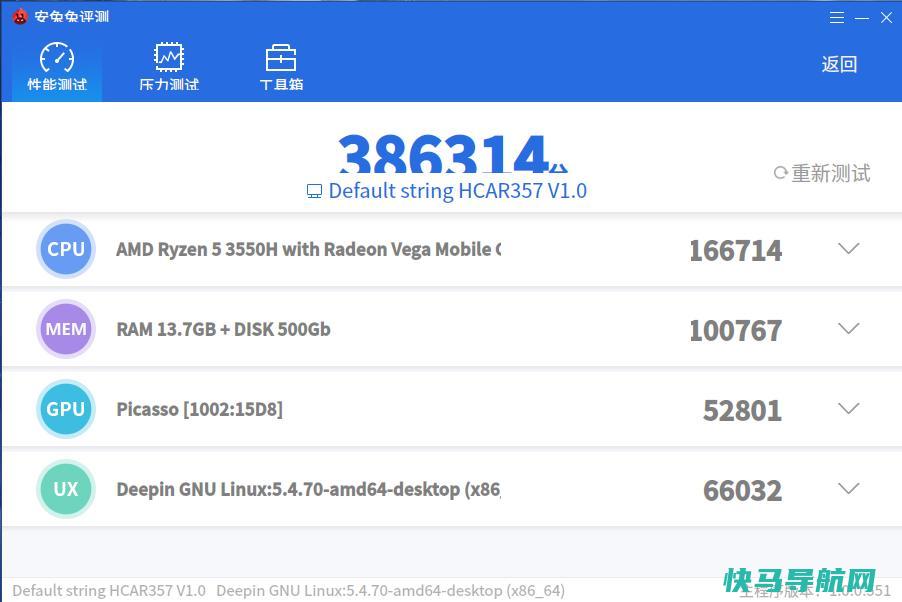Click the memory score 100767
The image size is (902, 602).
[736, 330]
